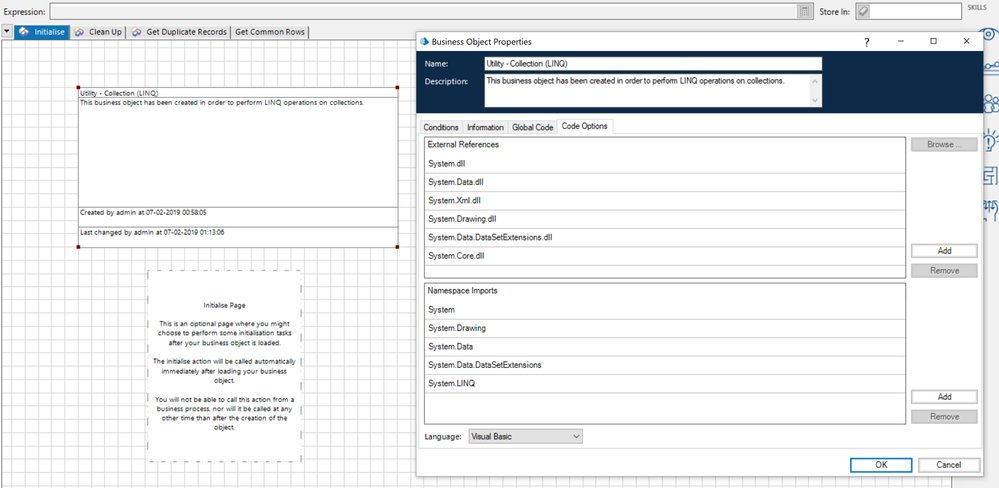Open the page list dropdown arrow
Viewport: 999px width, 488px height.
(x=7, y=32)
